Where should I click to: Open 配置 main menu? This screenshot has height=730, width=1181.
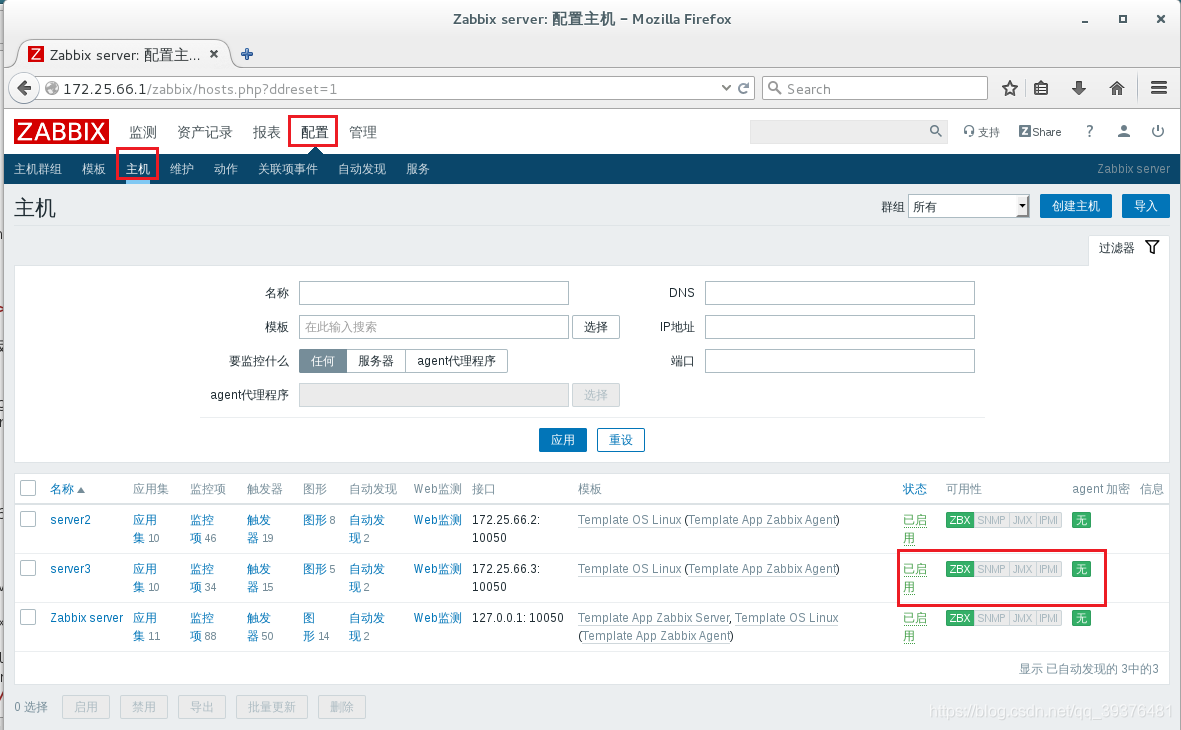click(314, 133)
